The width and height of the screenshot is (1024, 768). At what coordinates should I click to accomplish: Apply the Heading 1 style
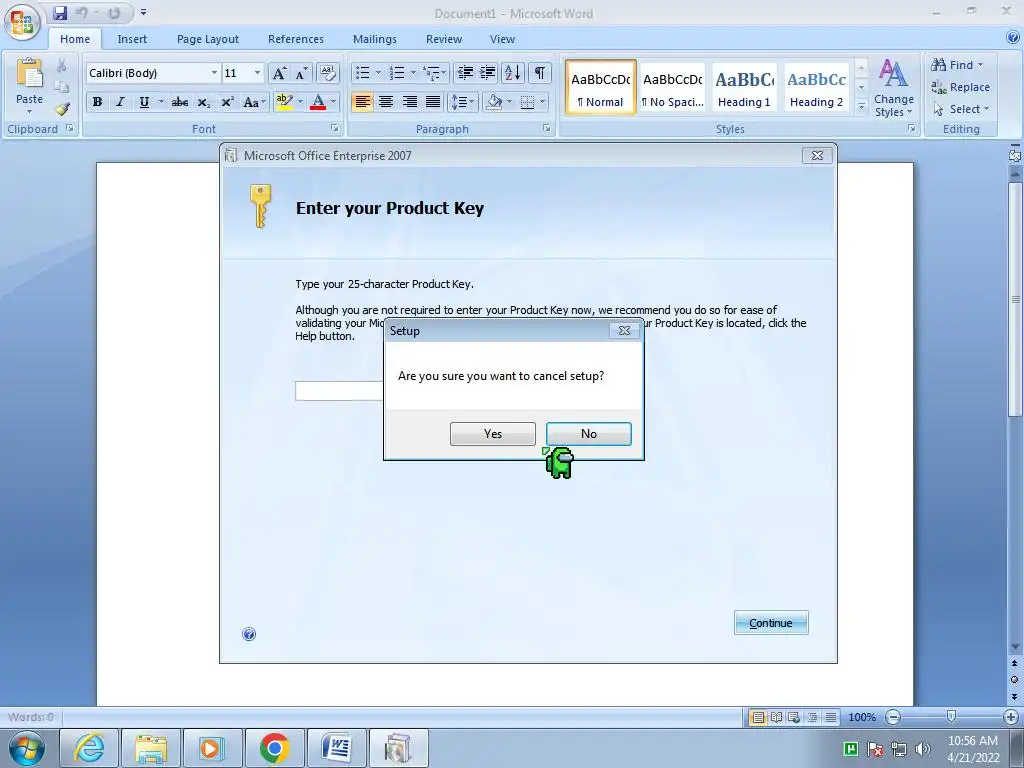tap(744, 88)
